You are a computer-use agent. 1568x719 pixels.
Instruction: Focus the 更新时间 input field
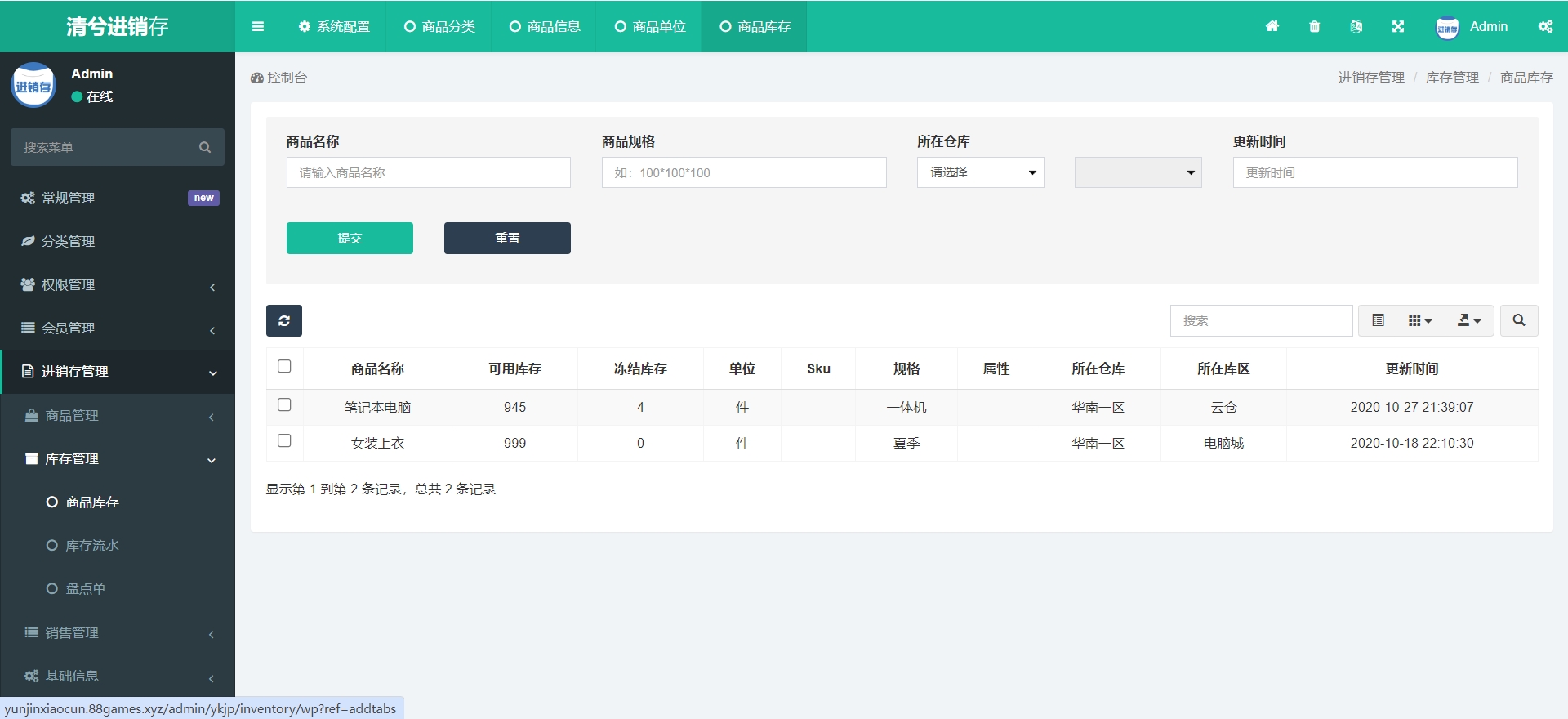1375,172
